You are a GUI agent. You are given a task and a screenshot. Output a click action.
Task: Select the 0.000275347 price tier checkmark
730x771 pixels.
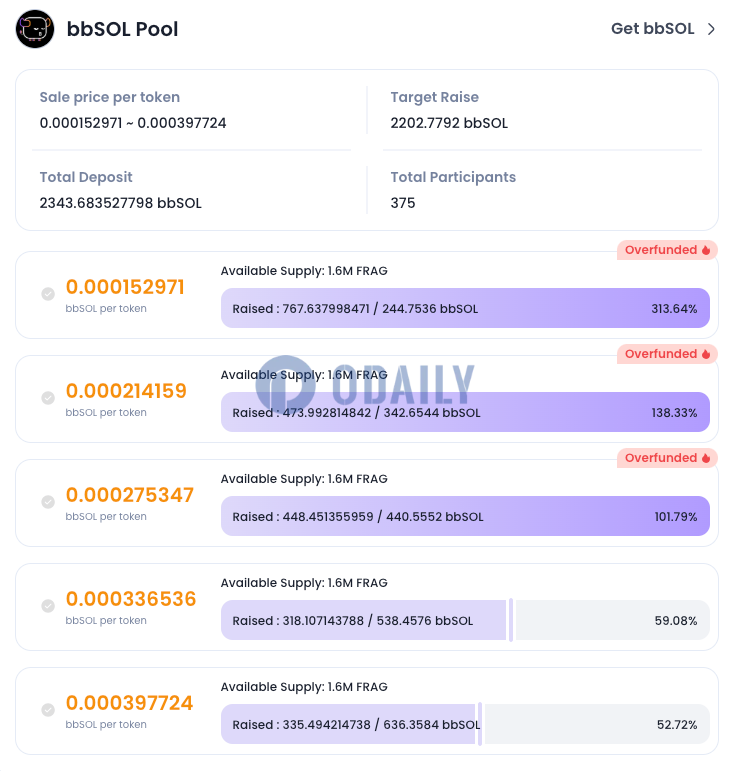[48, 502]
